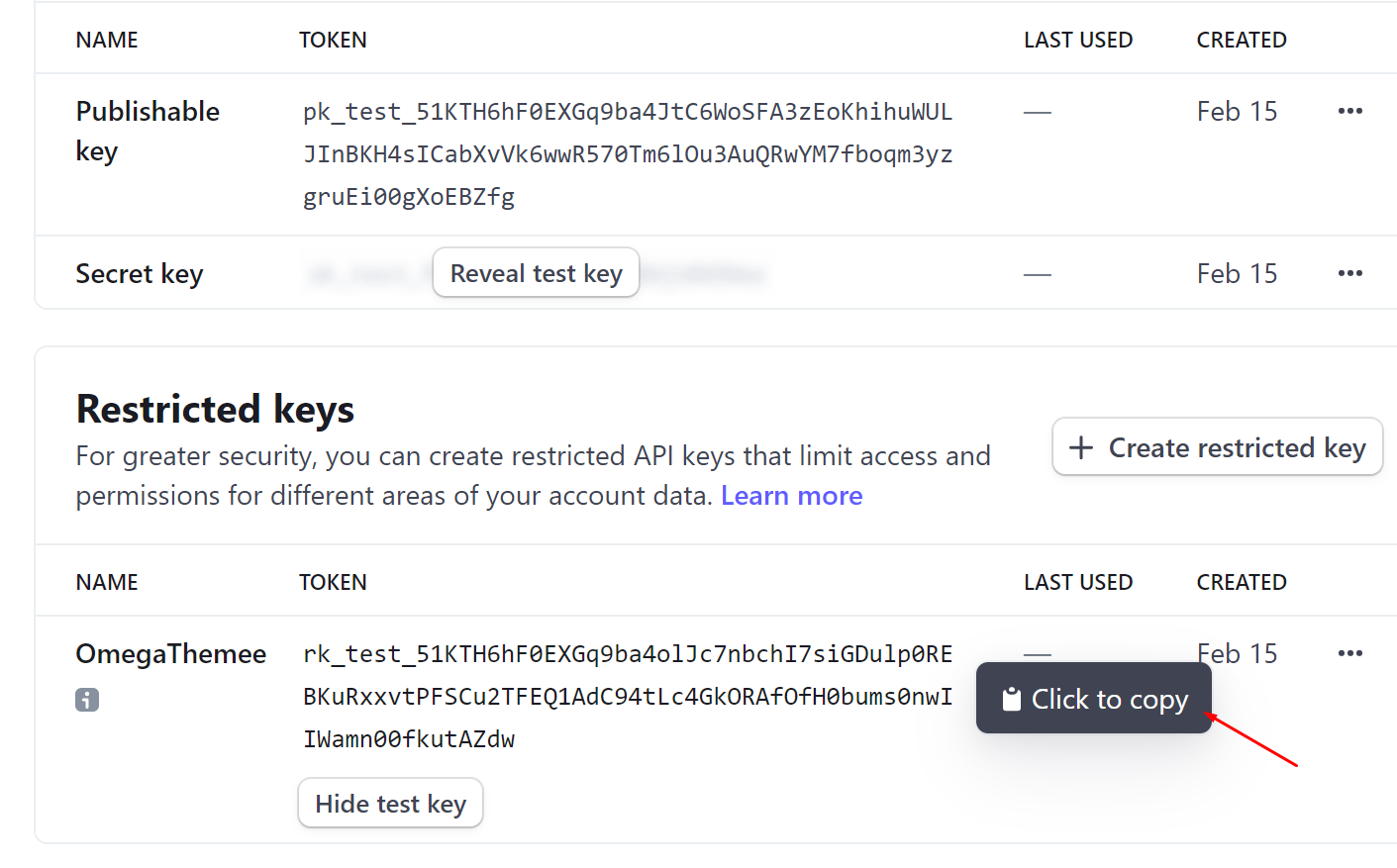Click the CREATED header in standard keys table
This screenshot has height=868, width=1397.
tap(1242, 41)
